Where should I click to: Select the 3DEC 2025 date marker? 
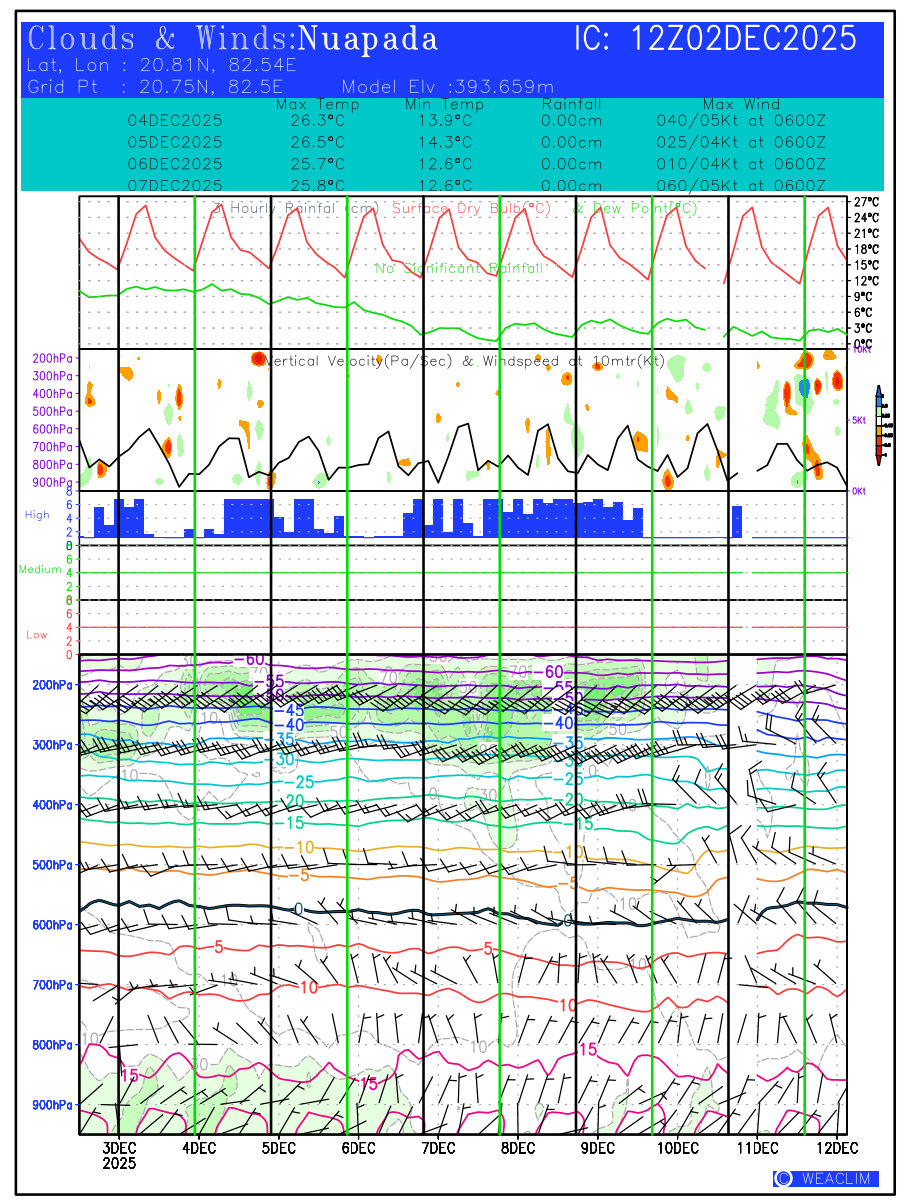coord(120,1155)
